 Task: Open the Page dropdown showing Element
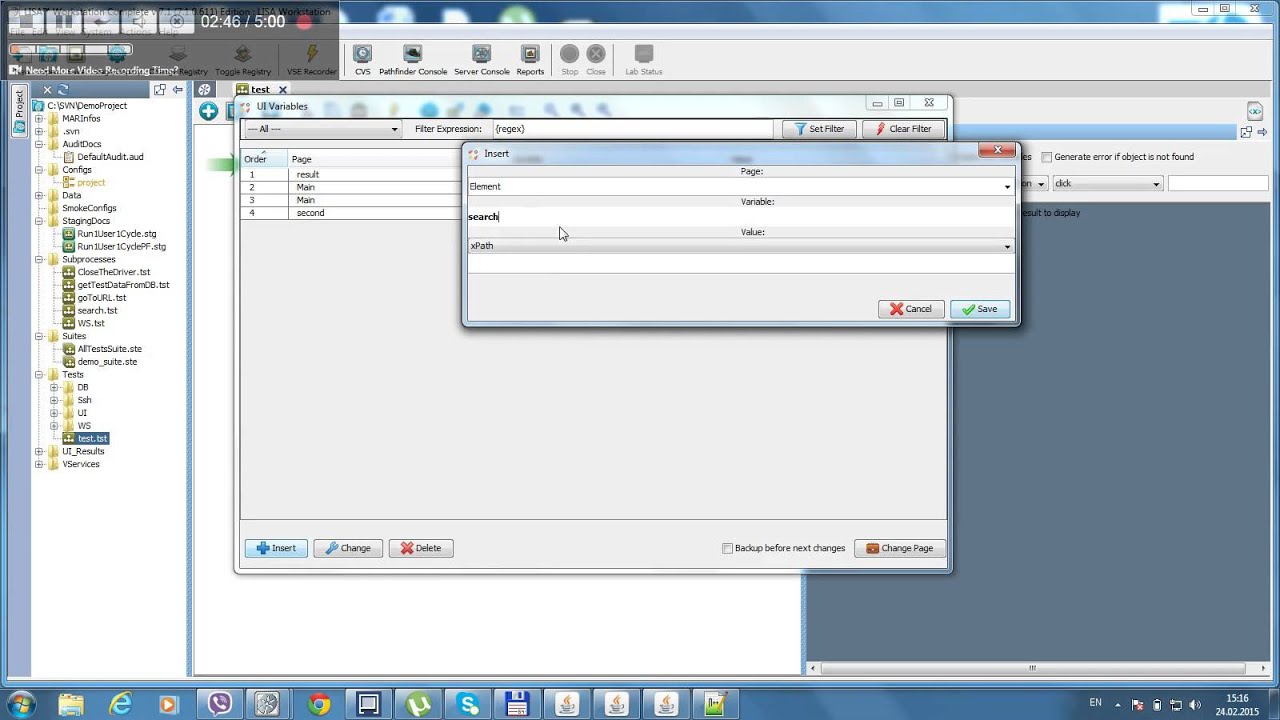741,187
